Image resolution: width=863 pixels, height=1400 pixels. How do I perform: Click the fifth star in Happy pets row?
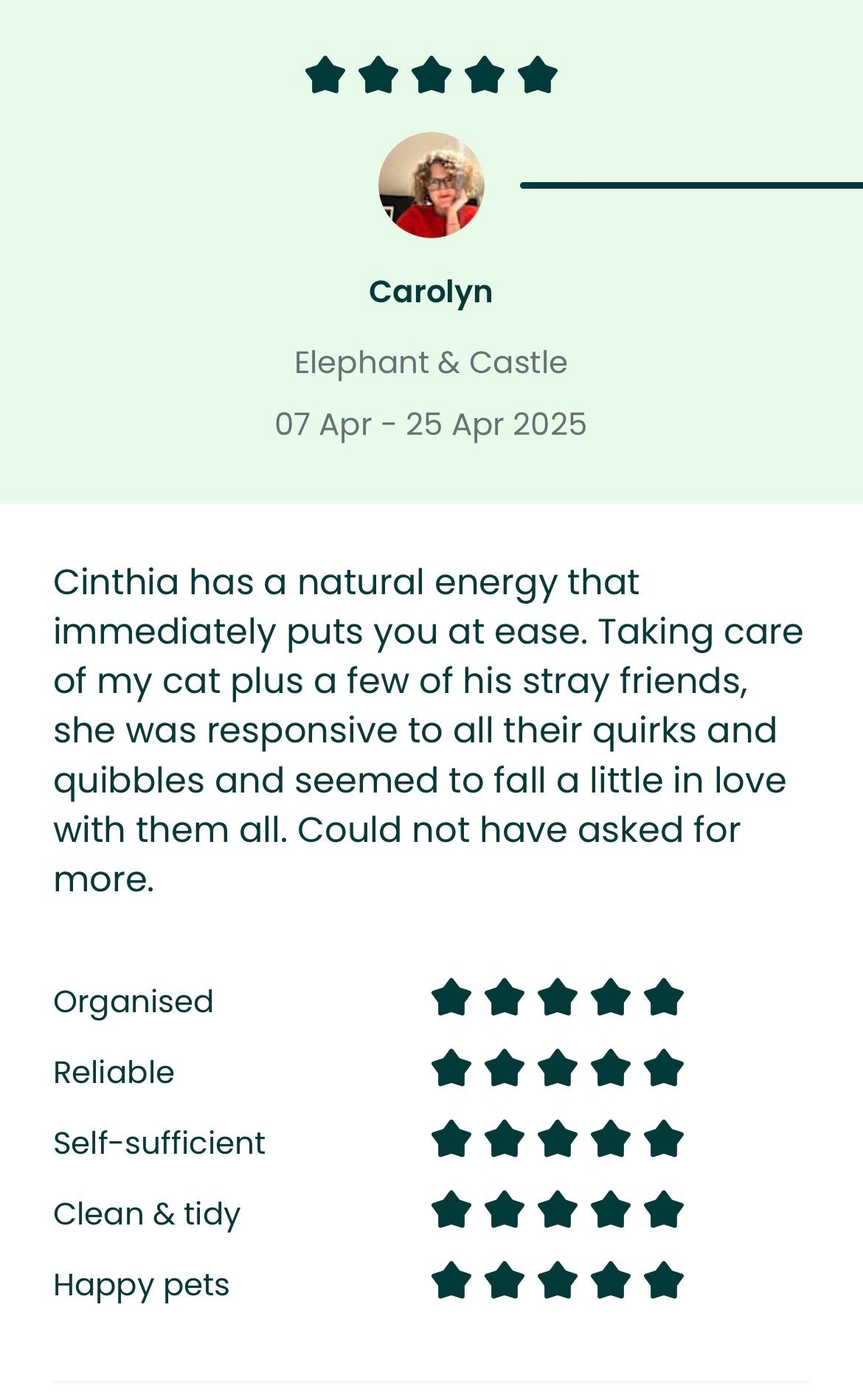[x=664, y=1281]
